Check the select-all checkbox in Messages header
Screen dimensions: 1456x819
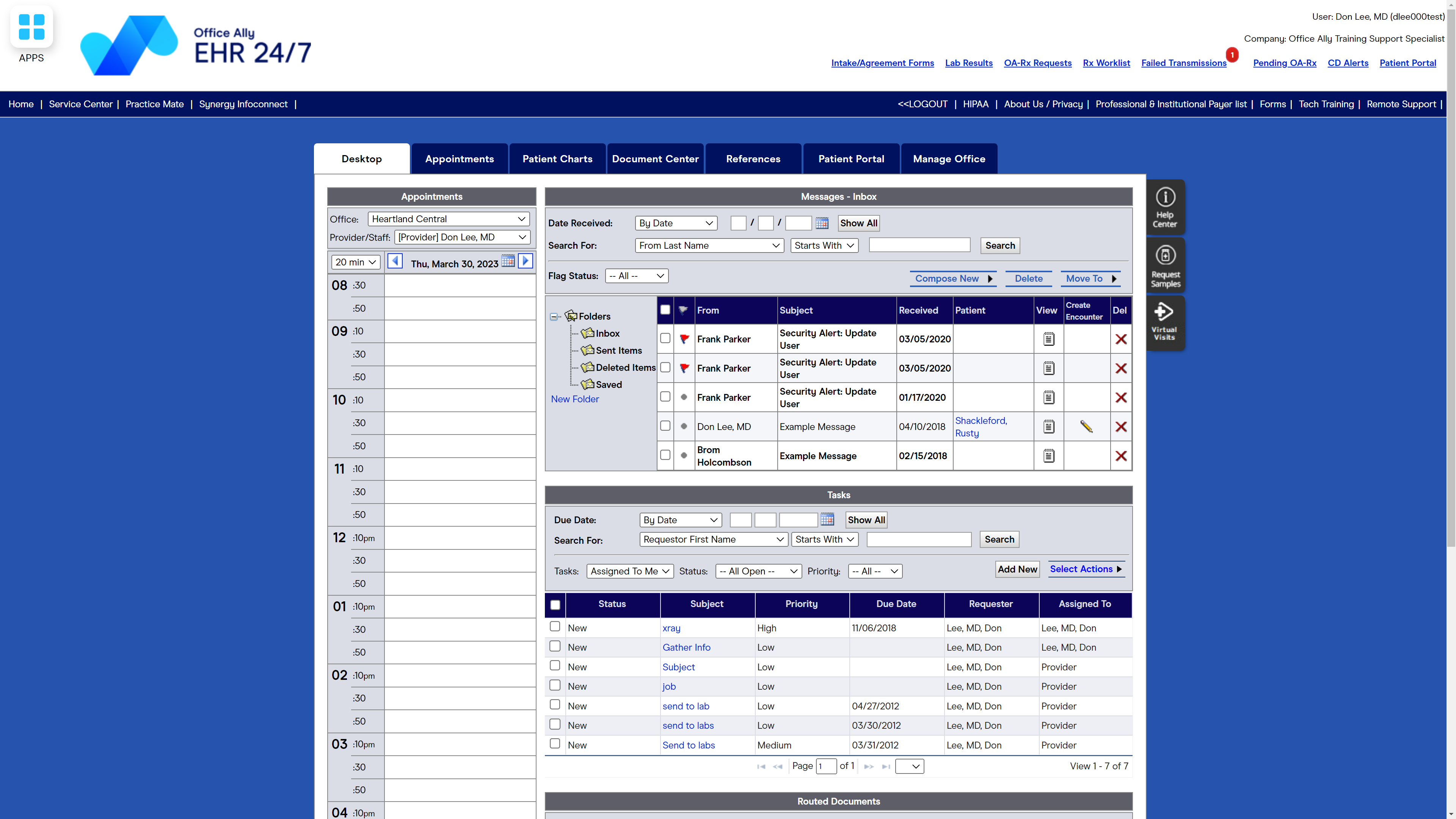[x=665, y=310]
